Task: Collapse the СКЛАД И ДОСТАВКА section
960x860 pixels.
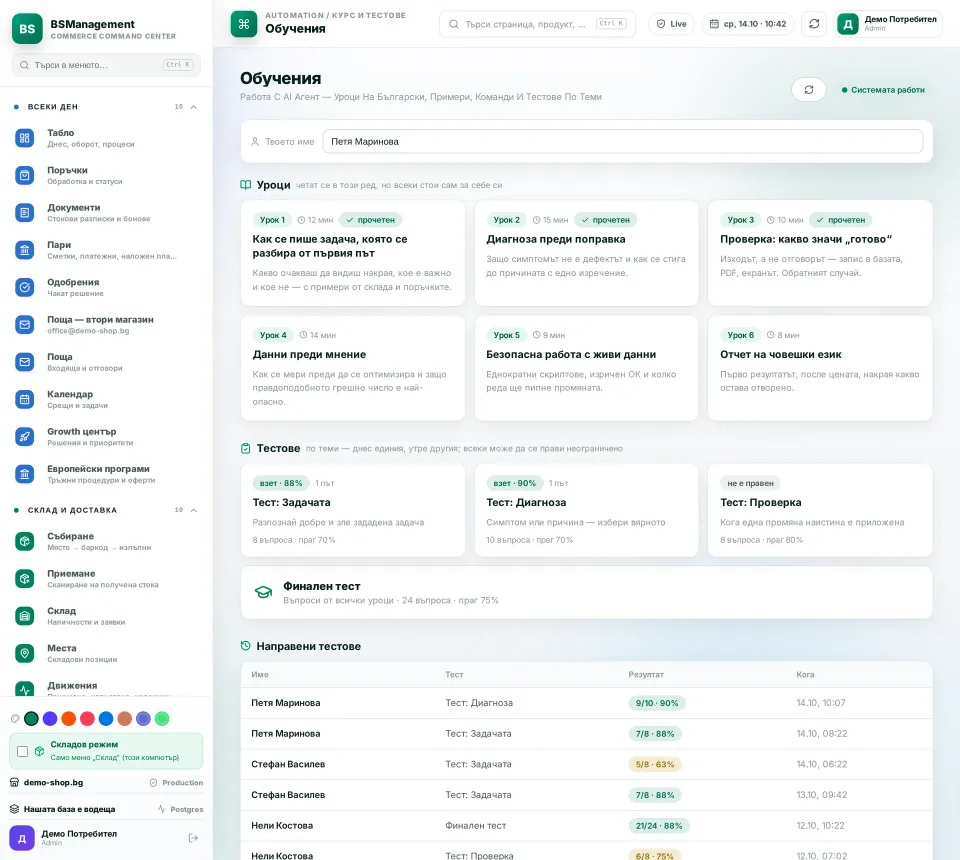Action: (193, 510)
